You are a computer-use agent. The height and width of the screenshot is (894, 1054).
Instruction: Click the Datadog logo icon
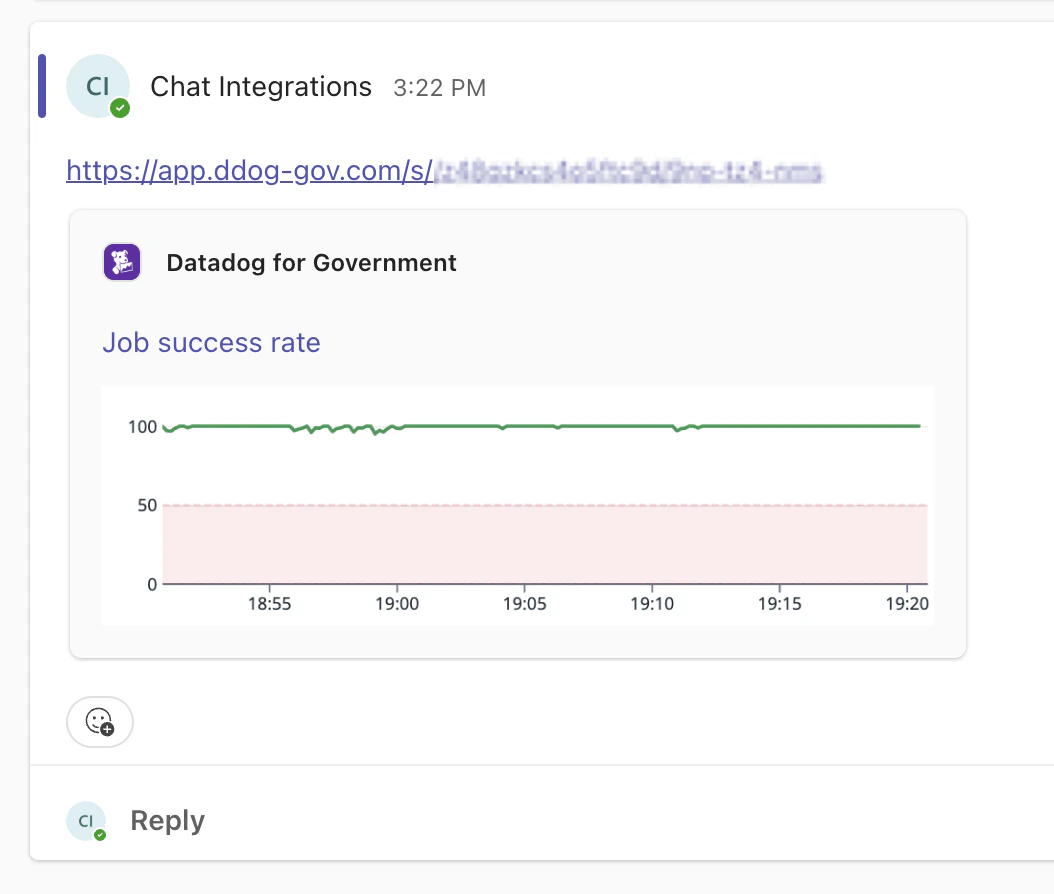(x=122, y=262)
